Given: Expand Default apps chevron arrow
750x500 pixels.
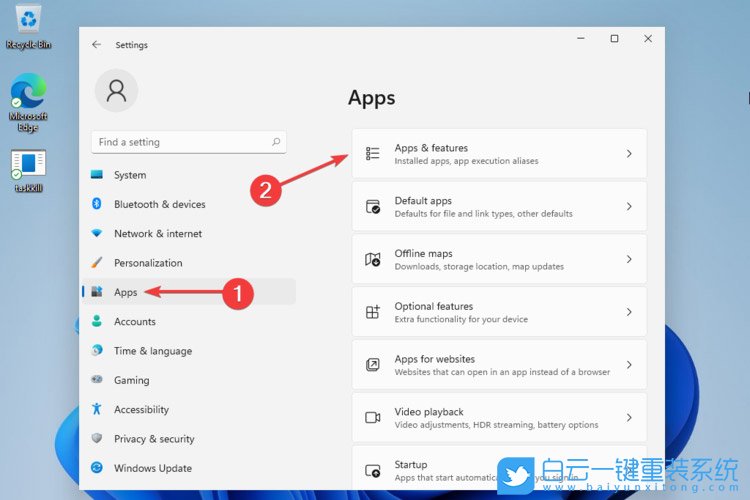Looking at the screenshot, I should coord(629,207).
